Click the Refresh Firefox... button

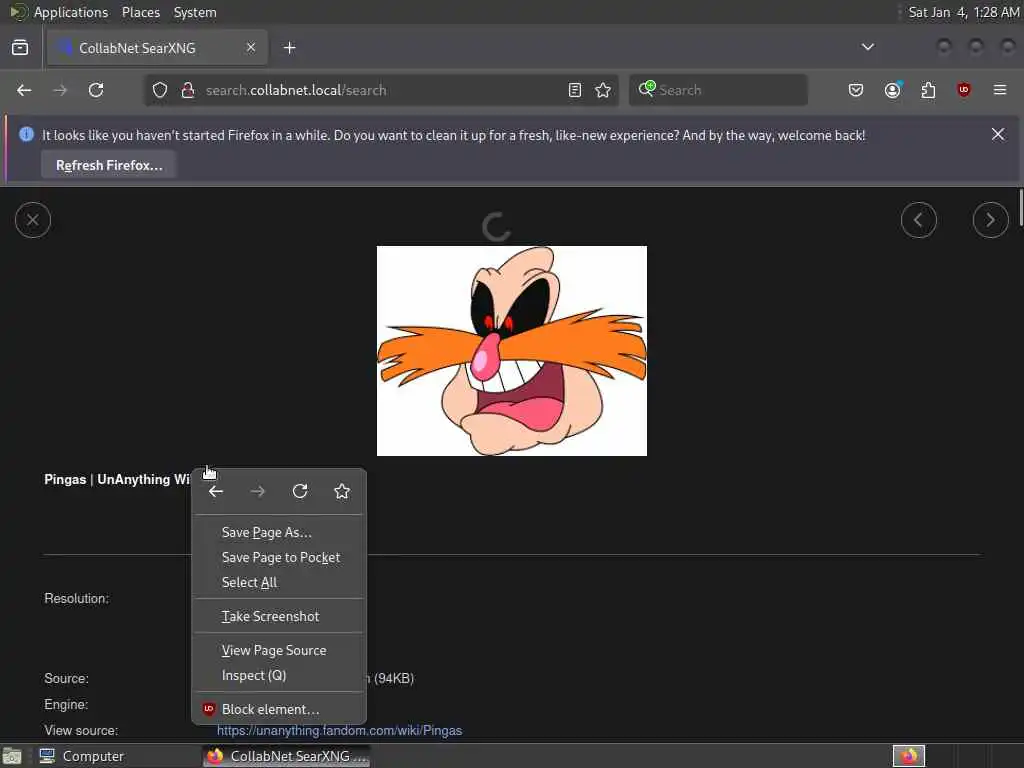point(109,165)
